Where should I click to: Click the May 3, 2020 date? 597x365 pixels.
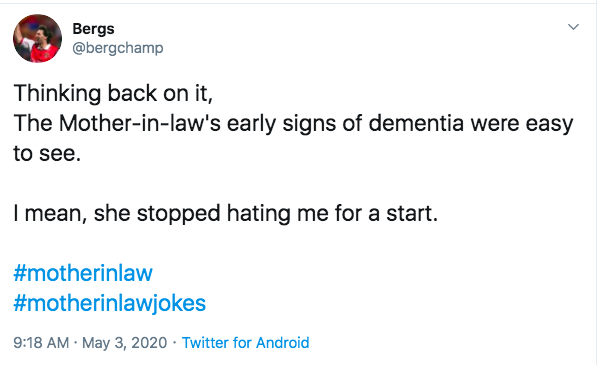coord(125,343)
